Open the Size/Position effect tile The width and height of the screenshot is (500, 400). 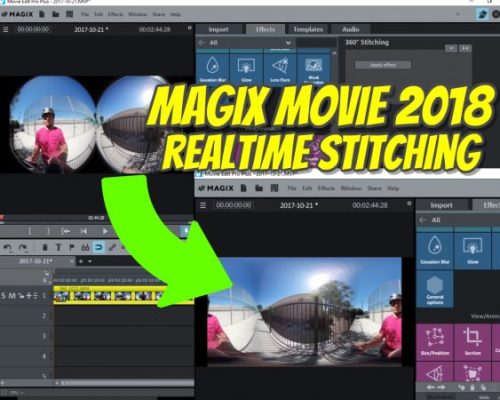click(435, 342)
